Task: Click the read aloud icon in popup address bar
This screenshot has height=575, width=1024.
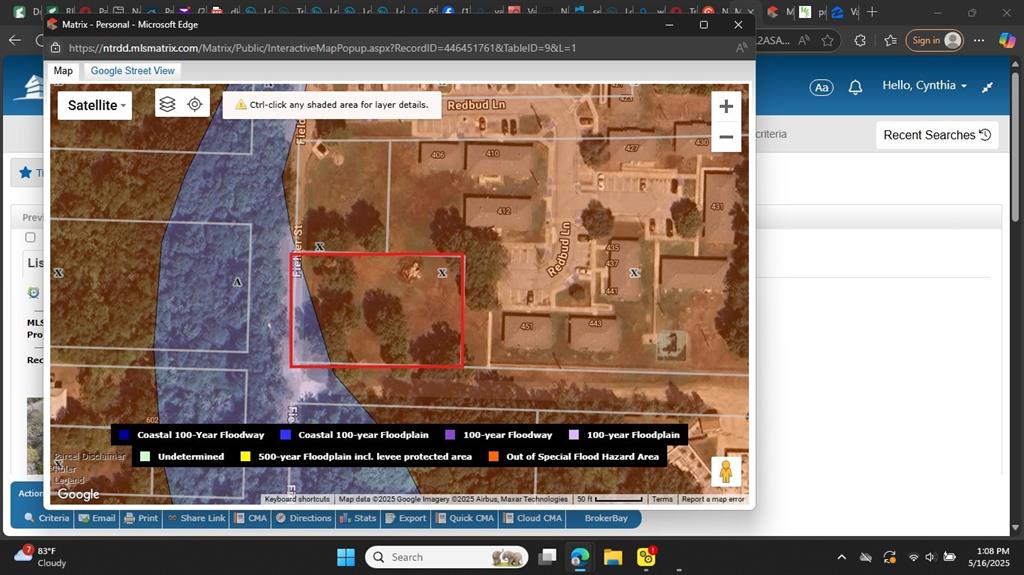Action: [741, 48]
